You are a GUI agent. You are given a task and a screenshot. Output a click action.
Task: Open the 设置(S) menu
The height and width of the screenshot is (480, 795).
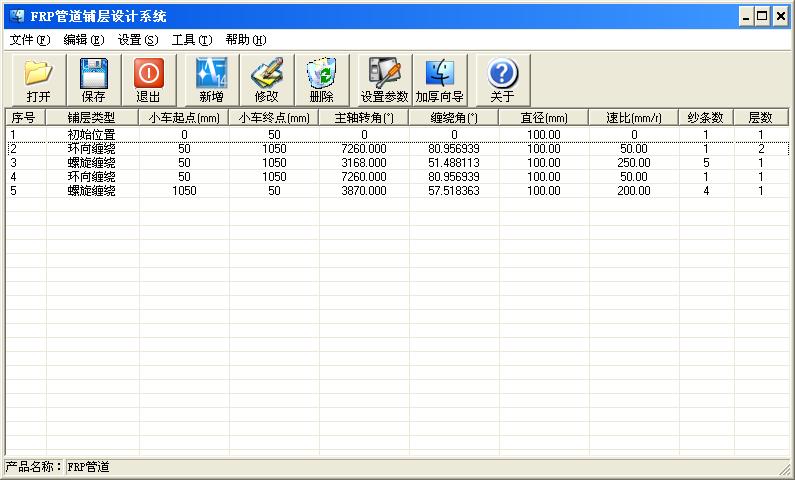tap(137, 40)
